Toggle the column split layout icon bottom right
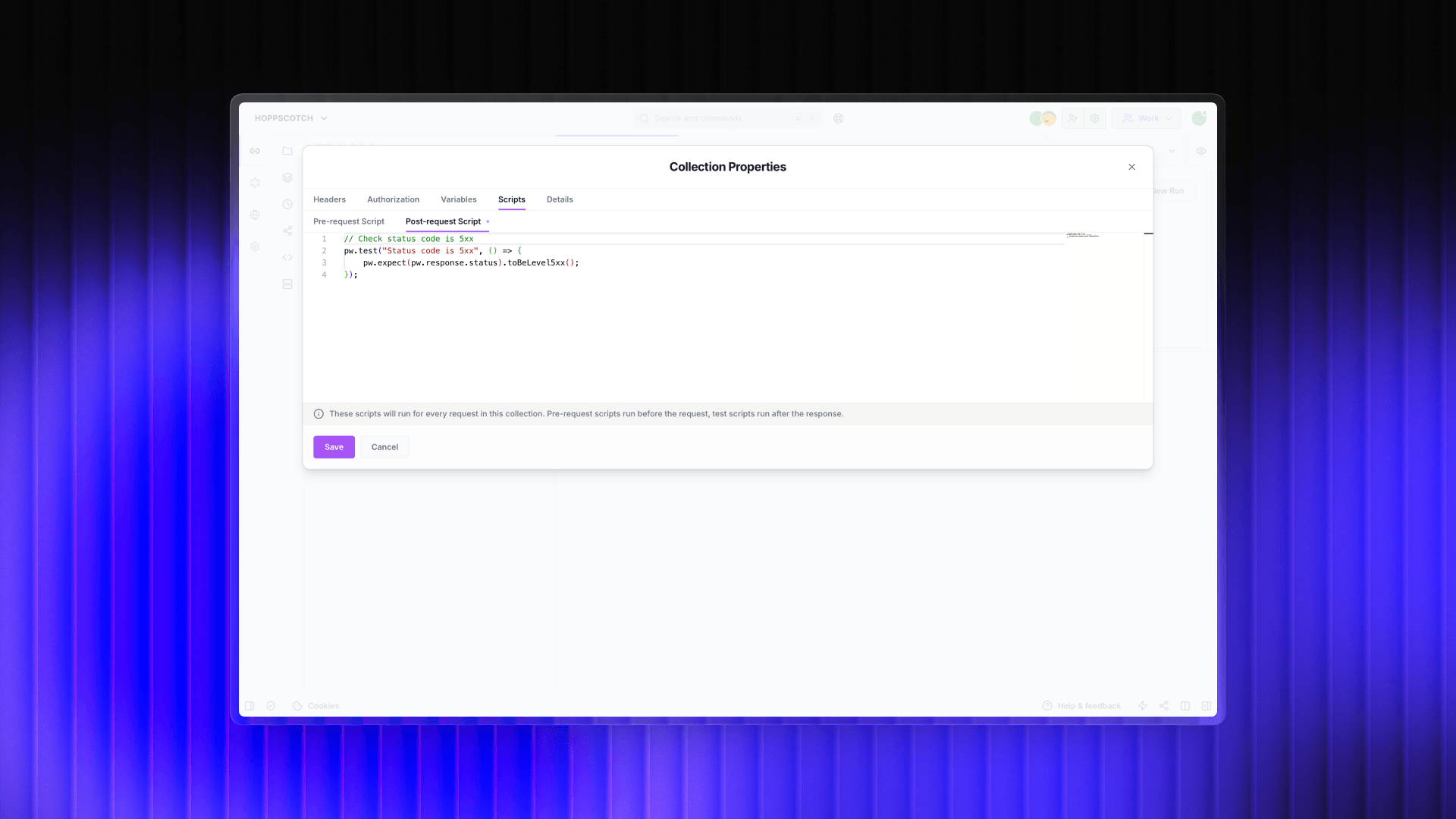1456x819 pixels. coord(1185,705)
